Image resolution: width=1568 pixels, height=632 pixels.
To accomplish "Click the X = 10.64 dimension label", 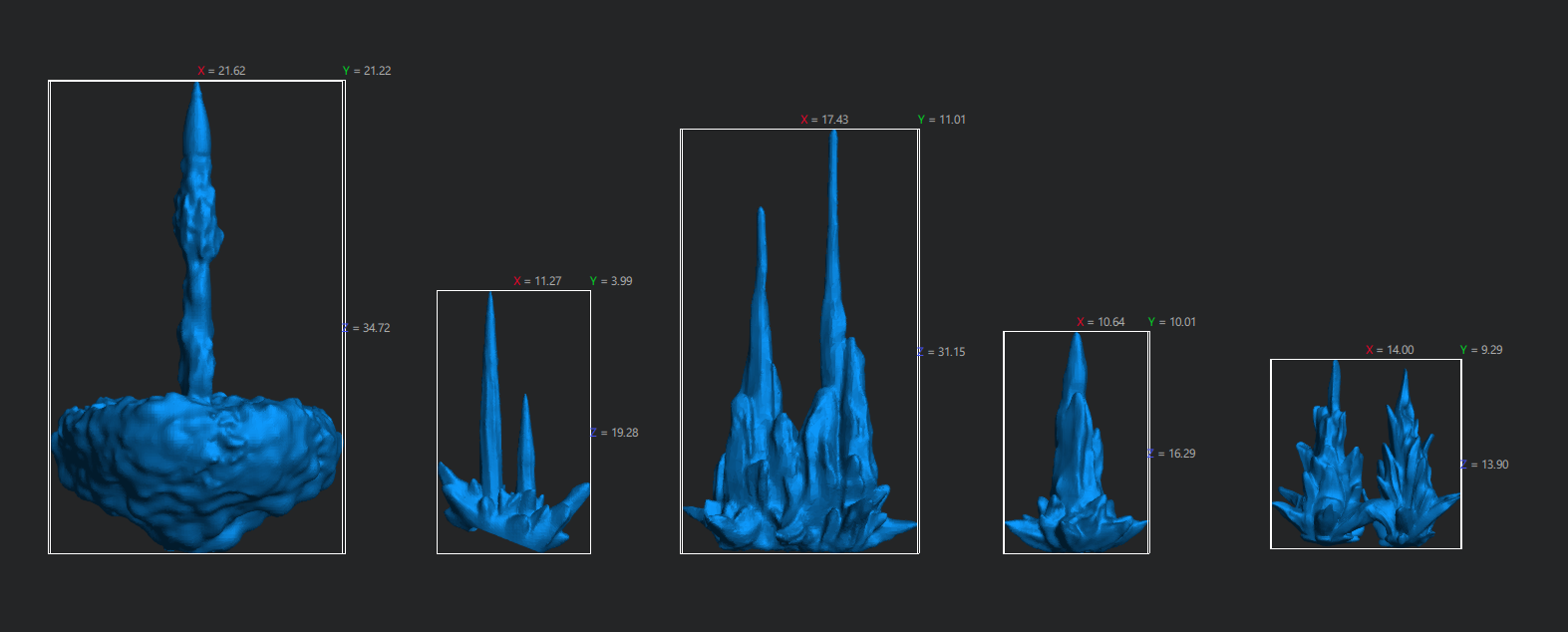I will (x=1100, y=322).
